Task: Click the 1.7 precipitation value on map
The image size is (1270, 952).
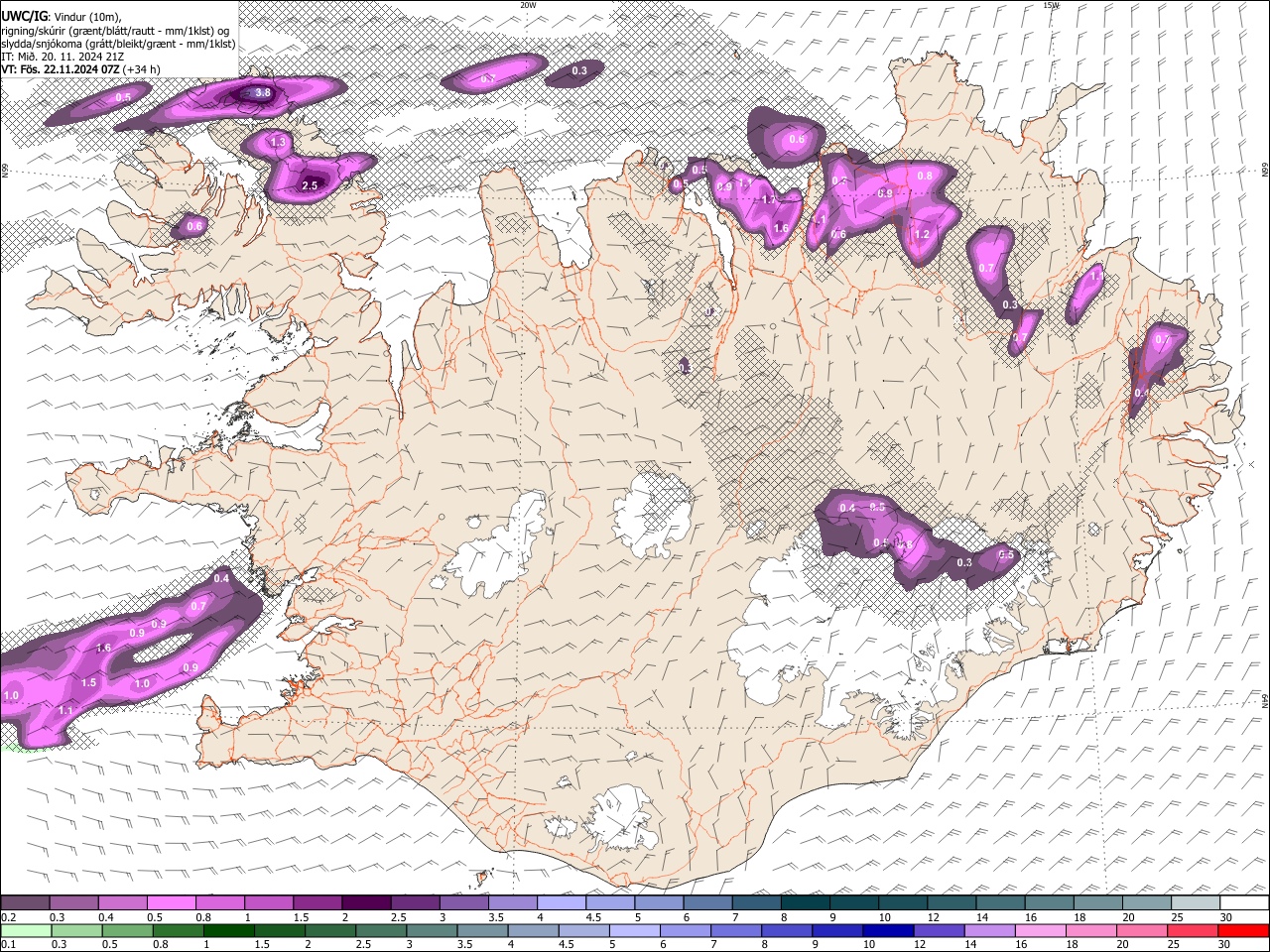Action: [768, 199]
